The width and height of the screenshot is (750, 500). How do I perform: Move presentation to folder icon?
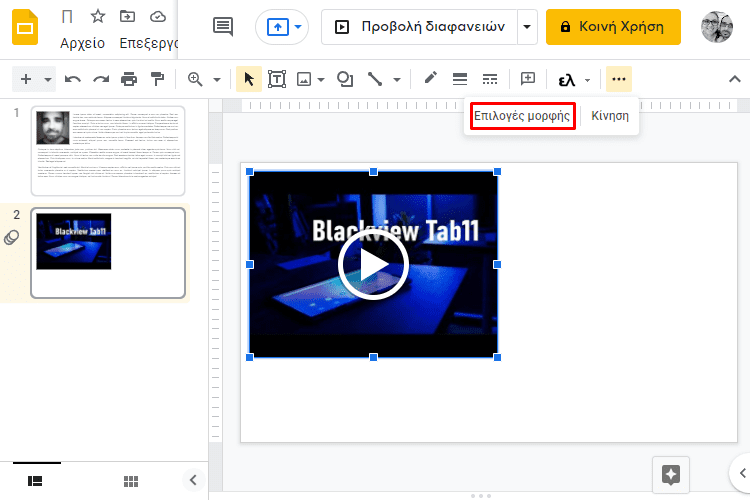pyautogui.click(x=127, y=16)
